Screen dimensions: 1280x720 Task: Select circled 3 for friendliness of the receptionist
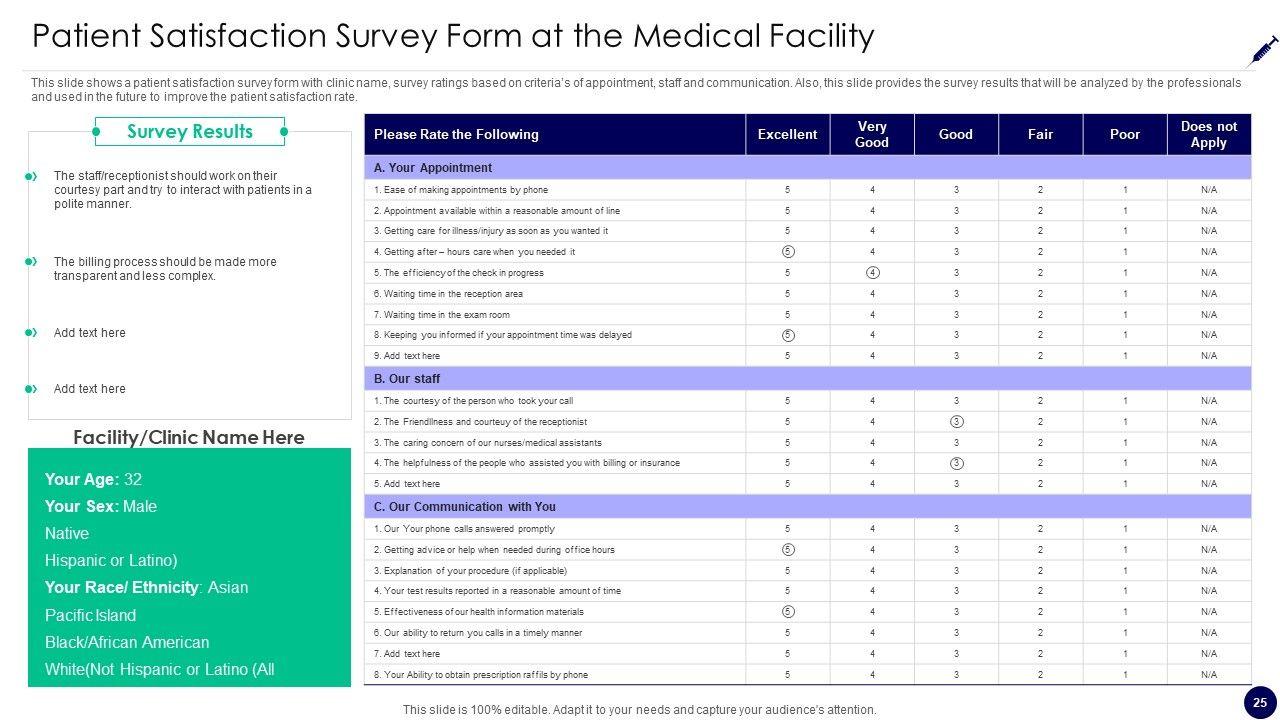956,422
